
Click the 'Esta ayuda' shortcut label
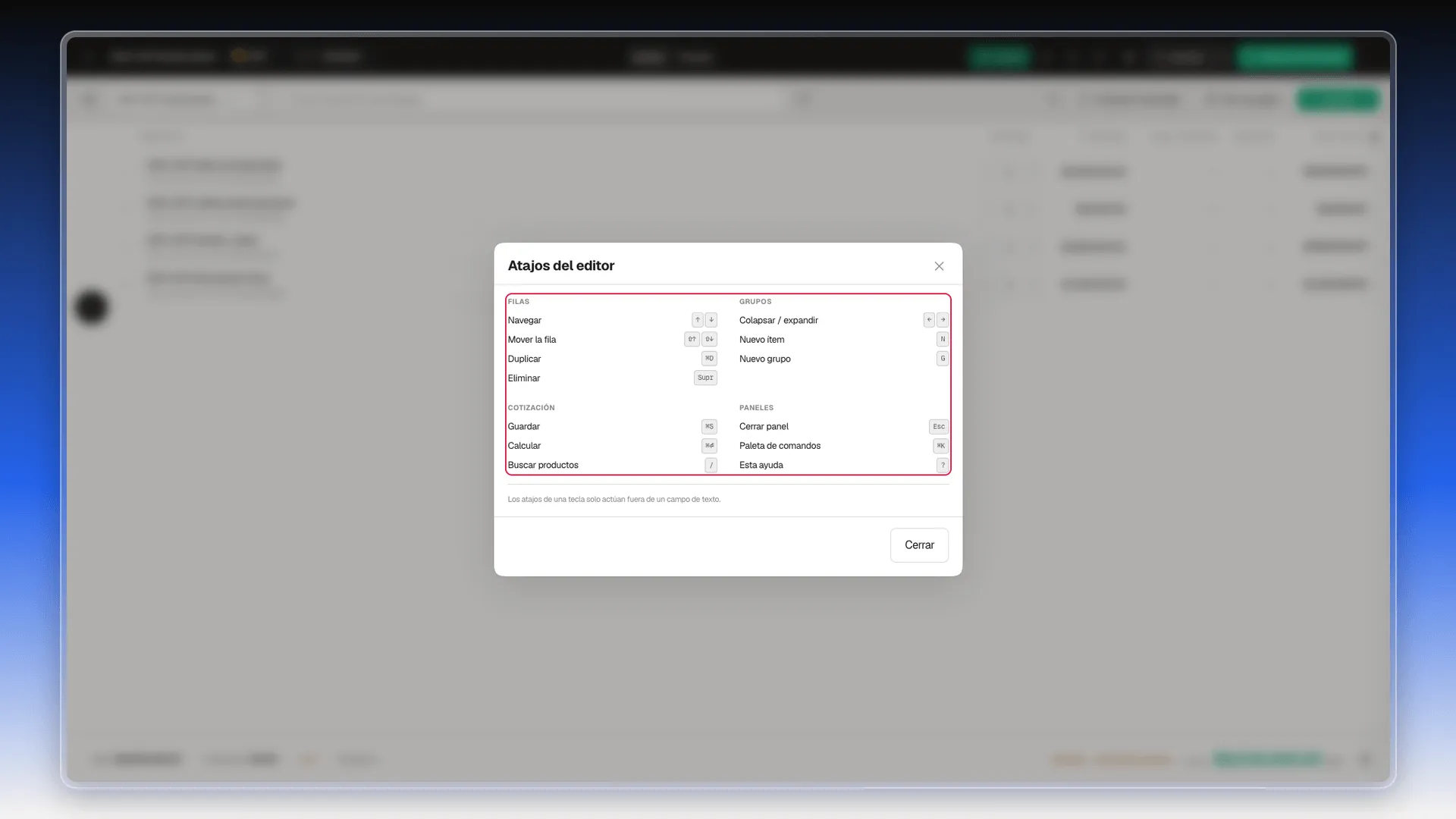click(761, 466)
